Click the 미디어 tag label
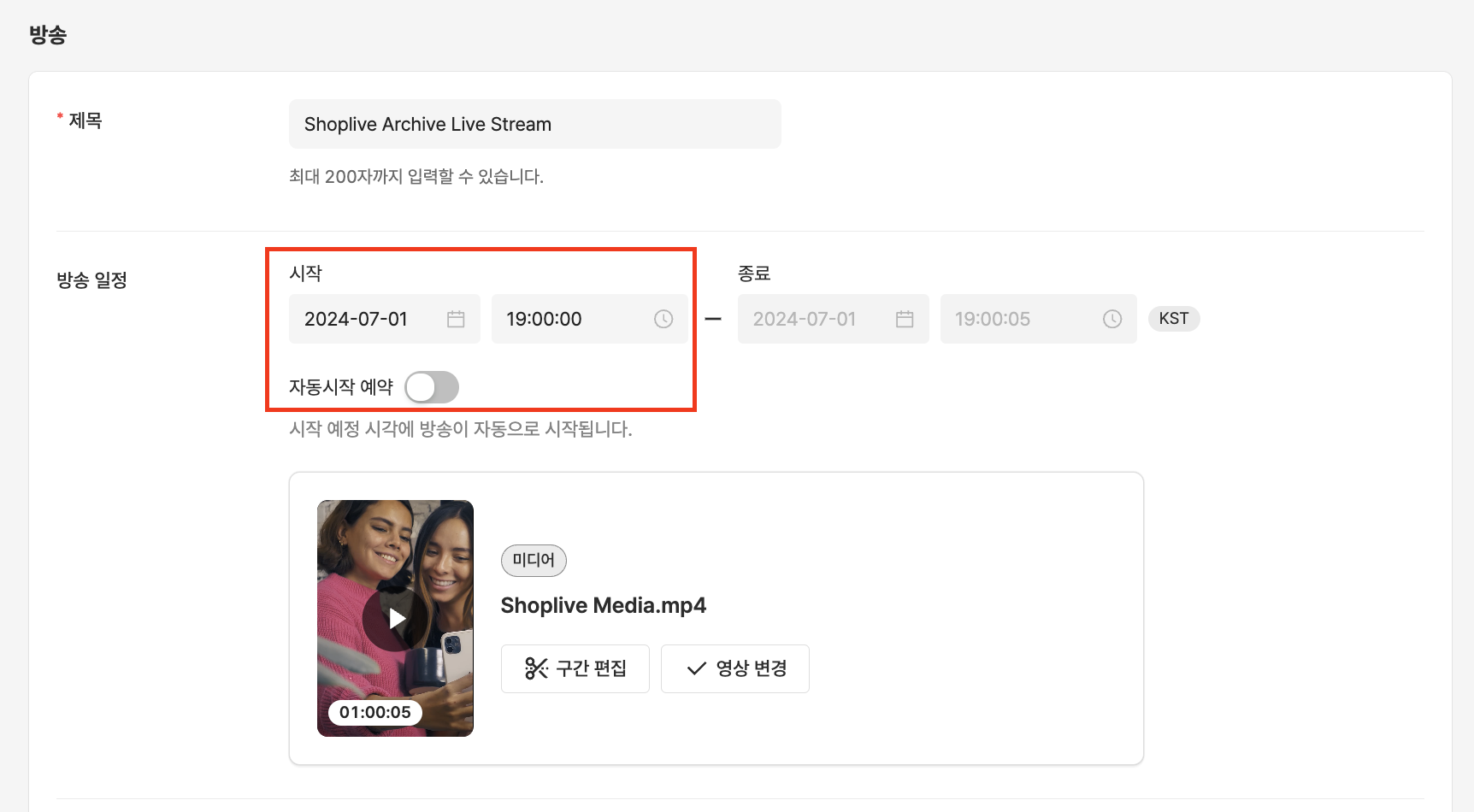 [x=534, y=560]
